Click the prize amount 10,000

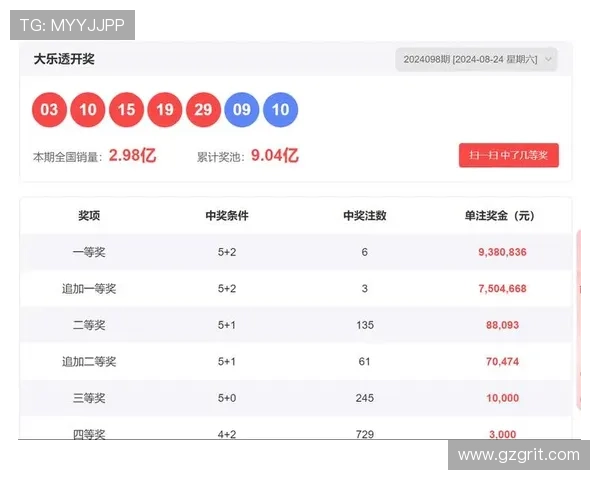click(502, 398)
